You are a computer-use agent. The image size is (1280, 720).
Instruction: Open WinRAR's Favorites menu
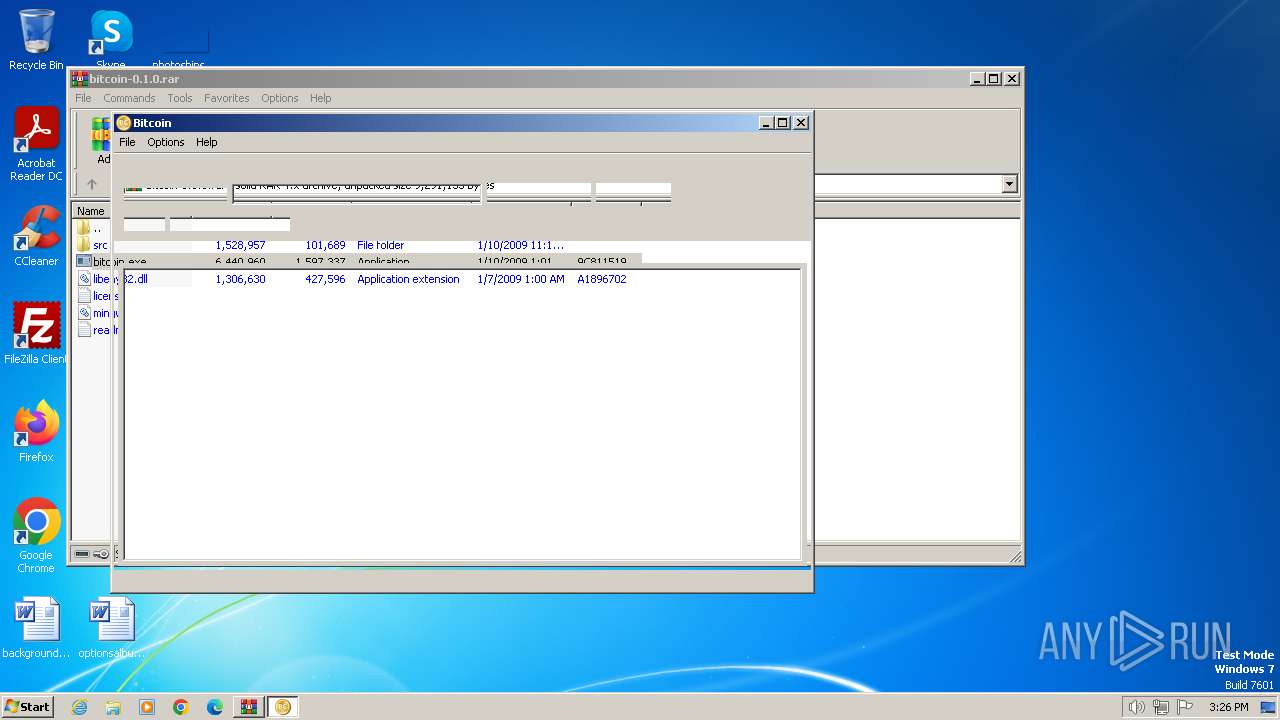click(x=227, y=98)
